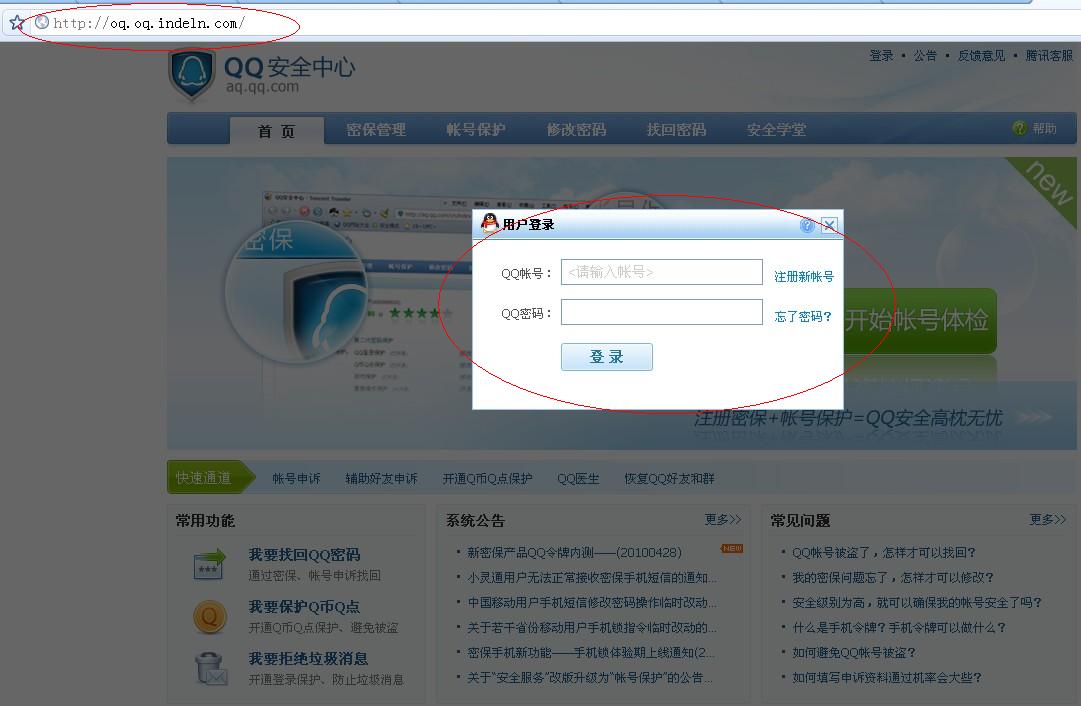The image size is (1081, 706).
Task: Open FAQ 如何避免QQ帐号被盗?
Action: point(853,652)
